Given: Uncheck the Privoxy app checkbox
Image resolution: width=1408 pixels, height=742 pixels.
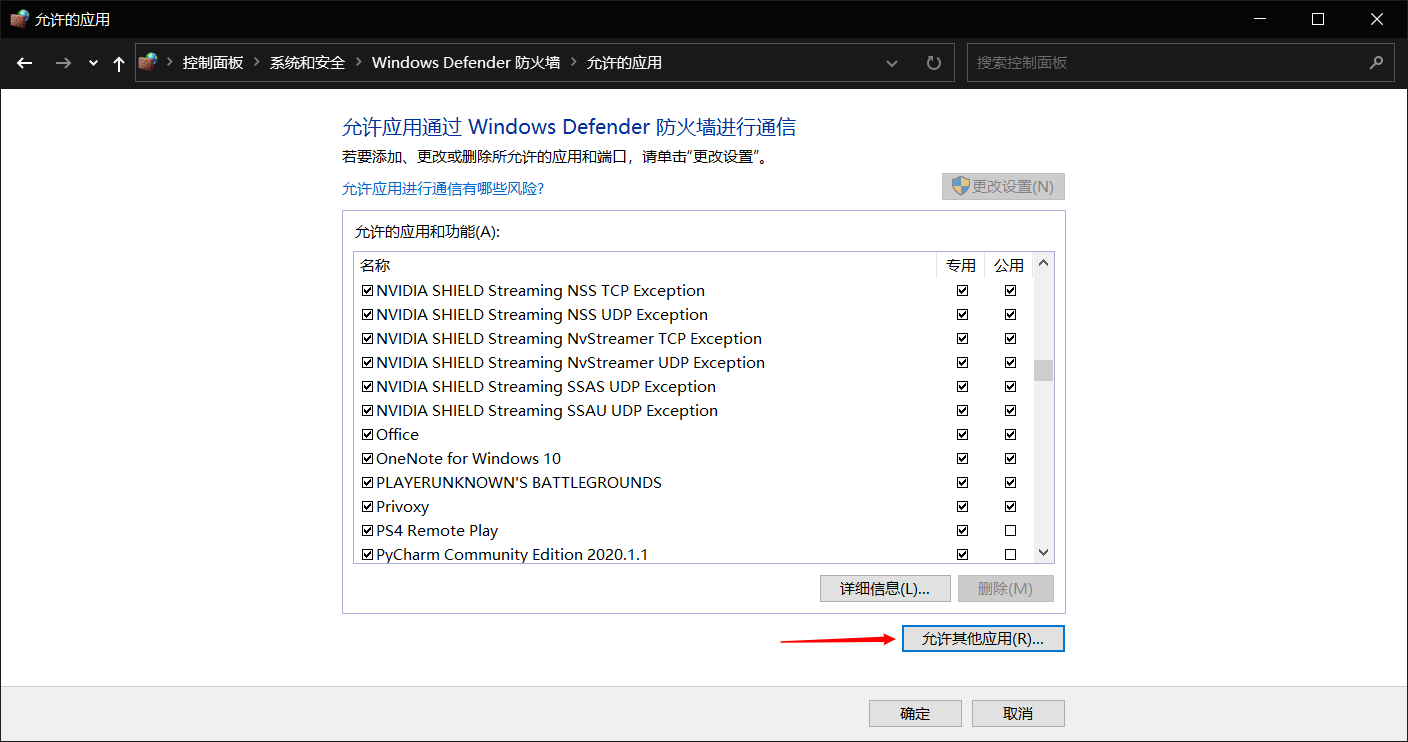Looking at the screenshot, I should pos(367,507).
